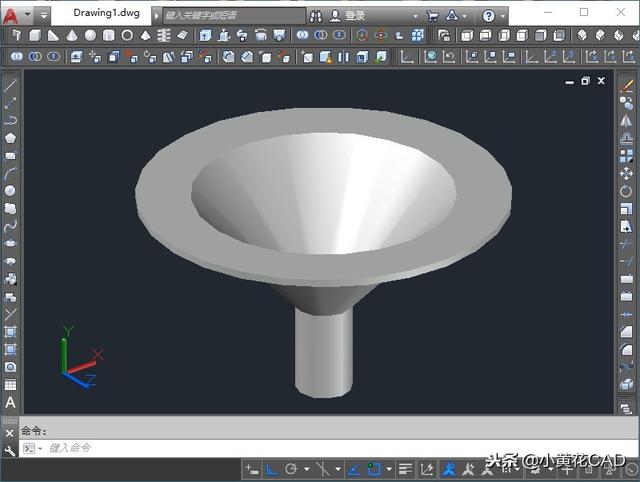Expand the quick access toolbar dropdown
This screenshot has width=640, height=482.
43,16
